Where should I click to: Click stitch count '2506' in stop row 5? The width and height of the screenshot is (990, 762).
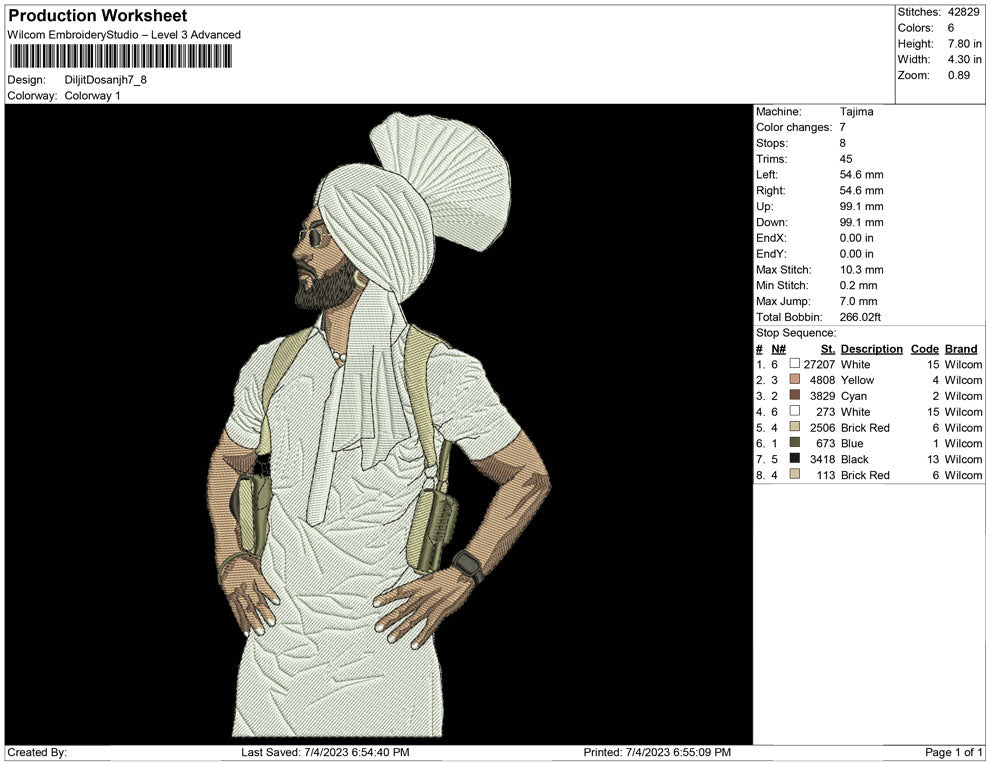[822, 427]
